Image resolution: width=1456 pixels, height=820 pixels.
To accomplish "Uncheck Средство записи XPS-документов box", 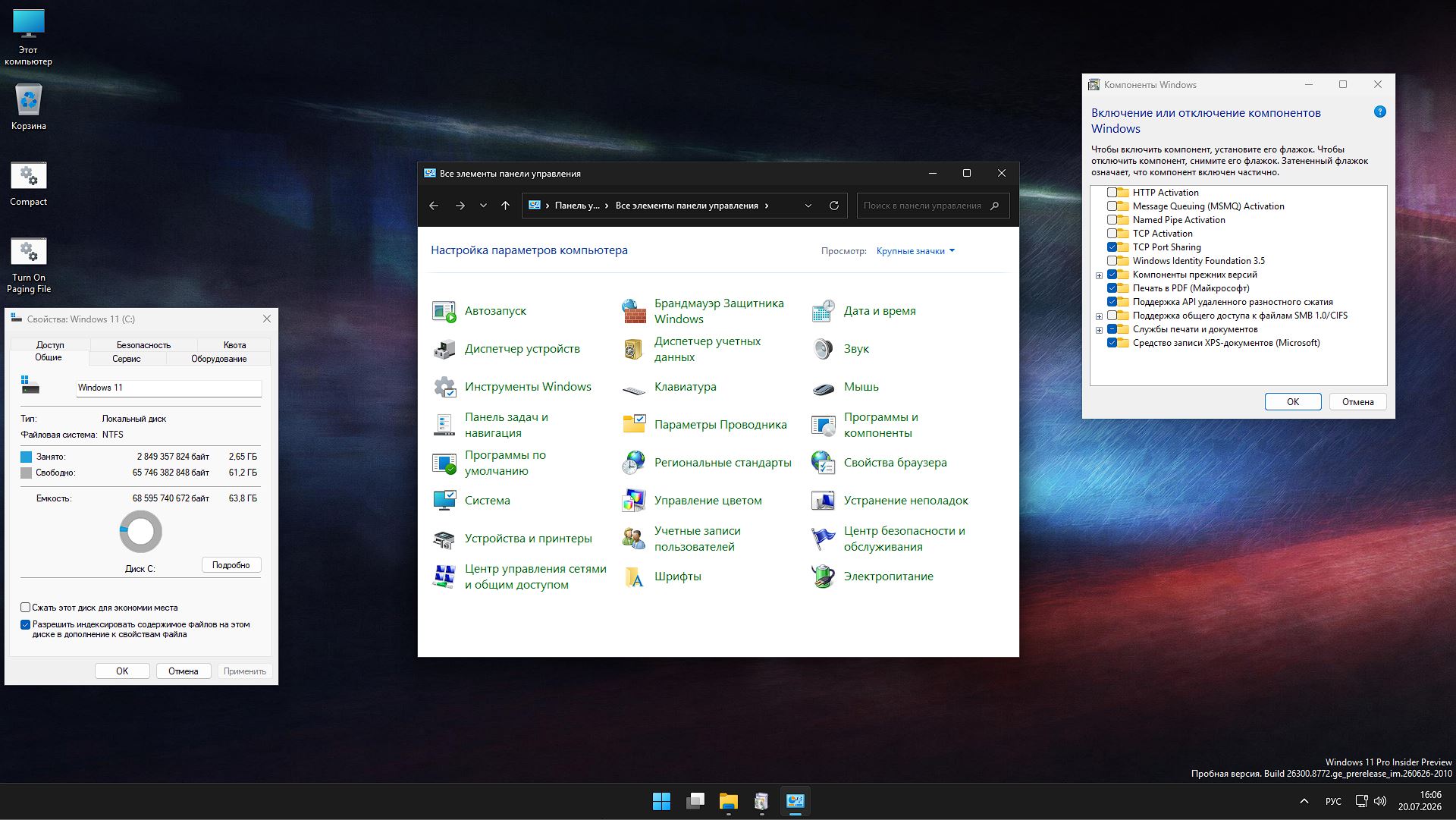I will [1112, 343].
